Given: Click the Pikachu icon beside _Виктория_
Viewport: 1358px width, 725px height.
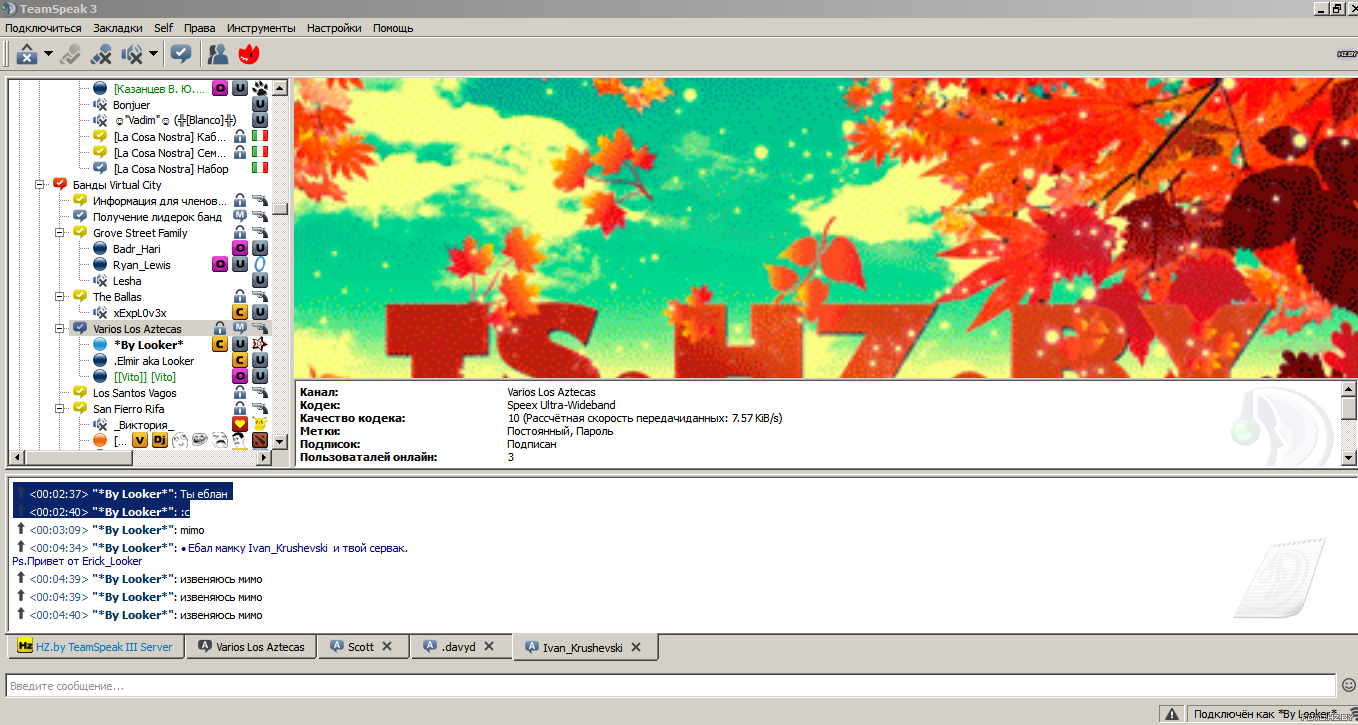Looking at the screenshot, I should point(260,425).
